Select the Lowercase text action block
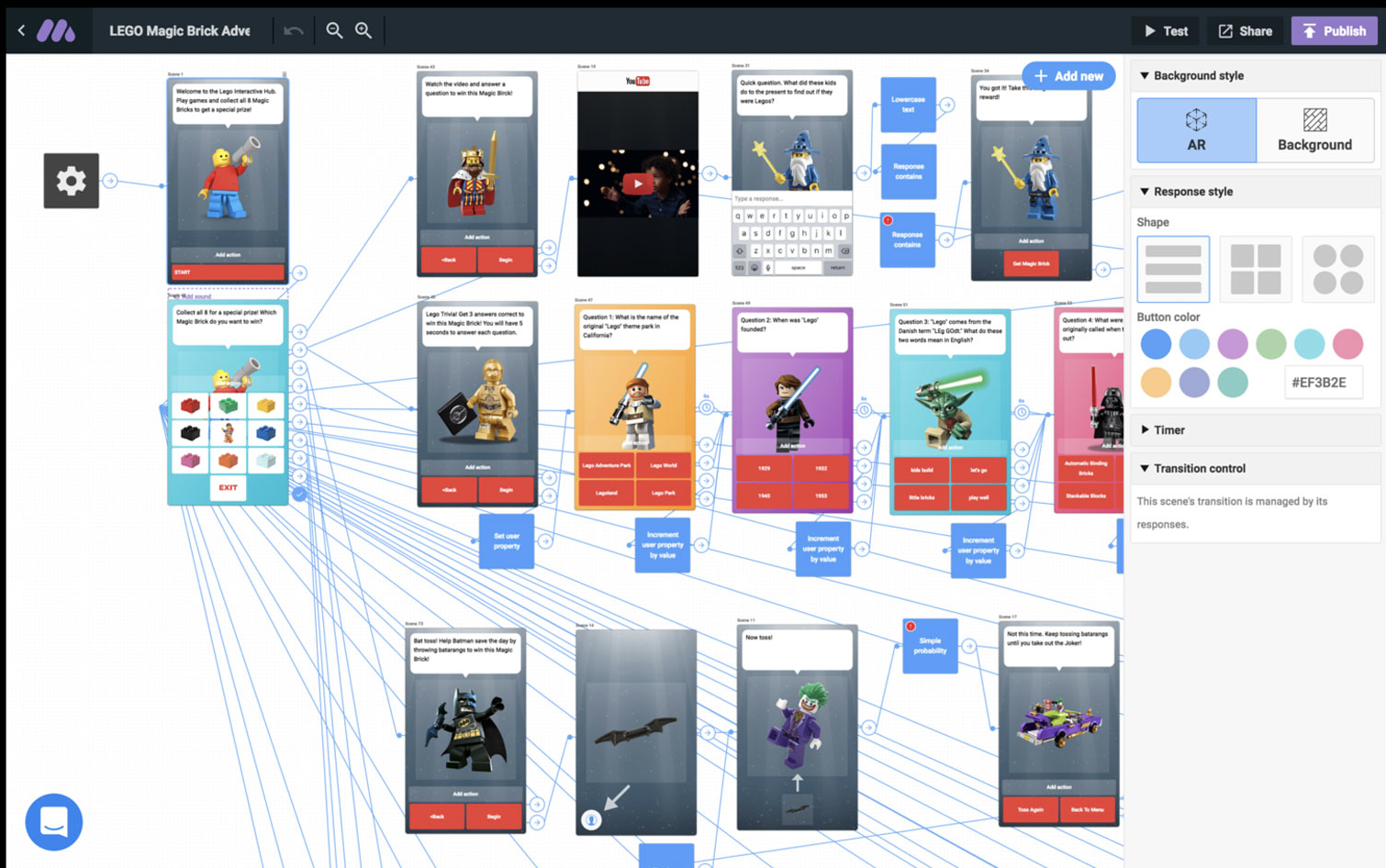 pos(908,105)
